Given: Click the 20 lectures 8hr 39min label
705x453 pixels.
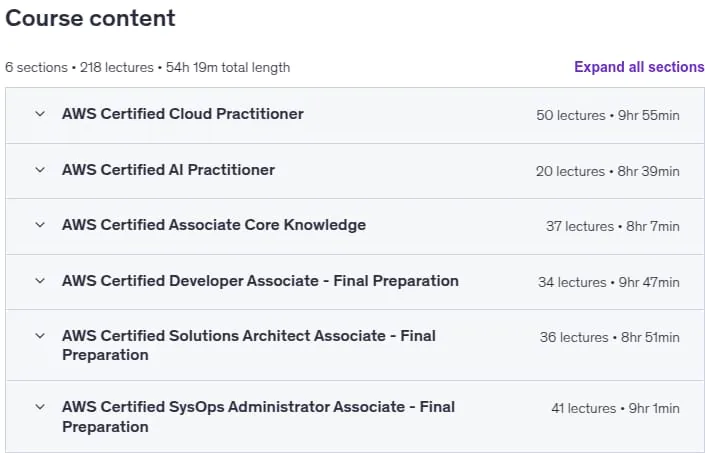Looking at the screenshot, I should pyautogui.click(x=607, y=172).
